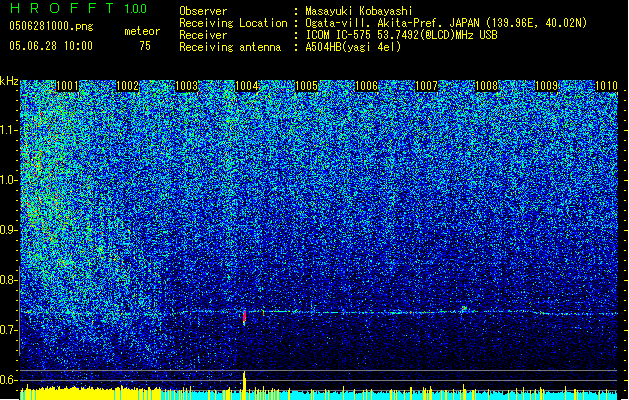Click the 0.8 kHz frequency axis label
The image size is (629, 400).
click(8, 280)
